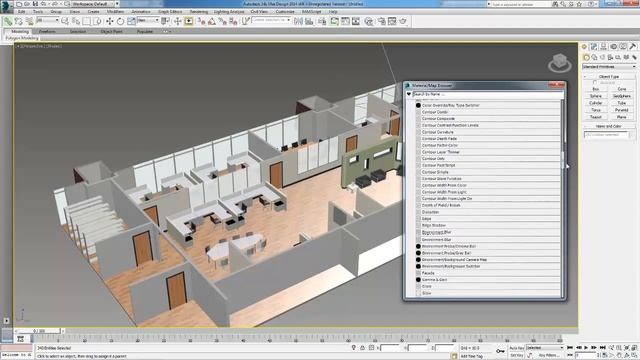Choose the Select and Rotate tool
The height and width of the screenshot is (360, 640).
[x=120, y=21]
